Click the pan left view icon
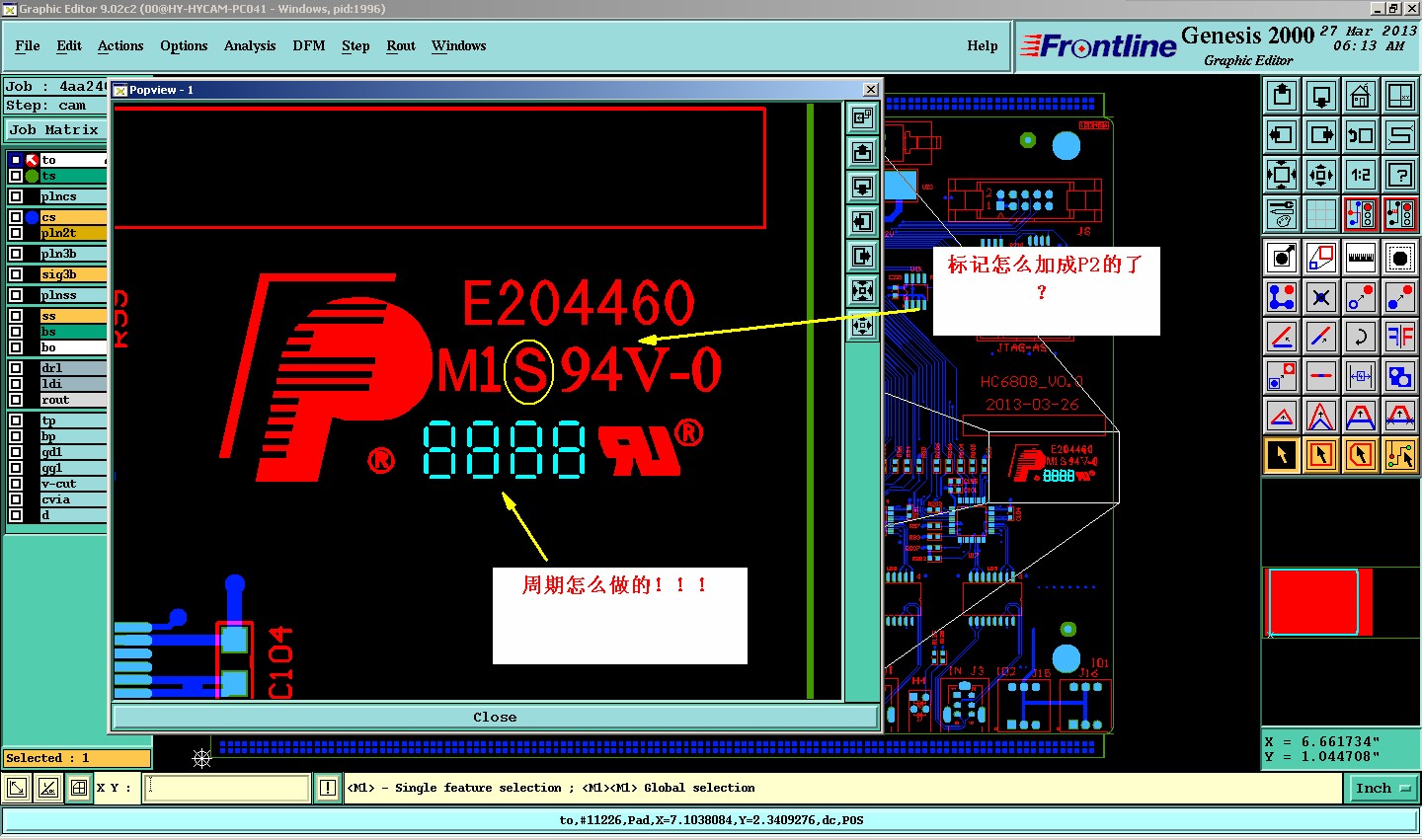1422x840 pixels. click(1282, 135)
